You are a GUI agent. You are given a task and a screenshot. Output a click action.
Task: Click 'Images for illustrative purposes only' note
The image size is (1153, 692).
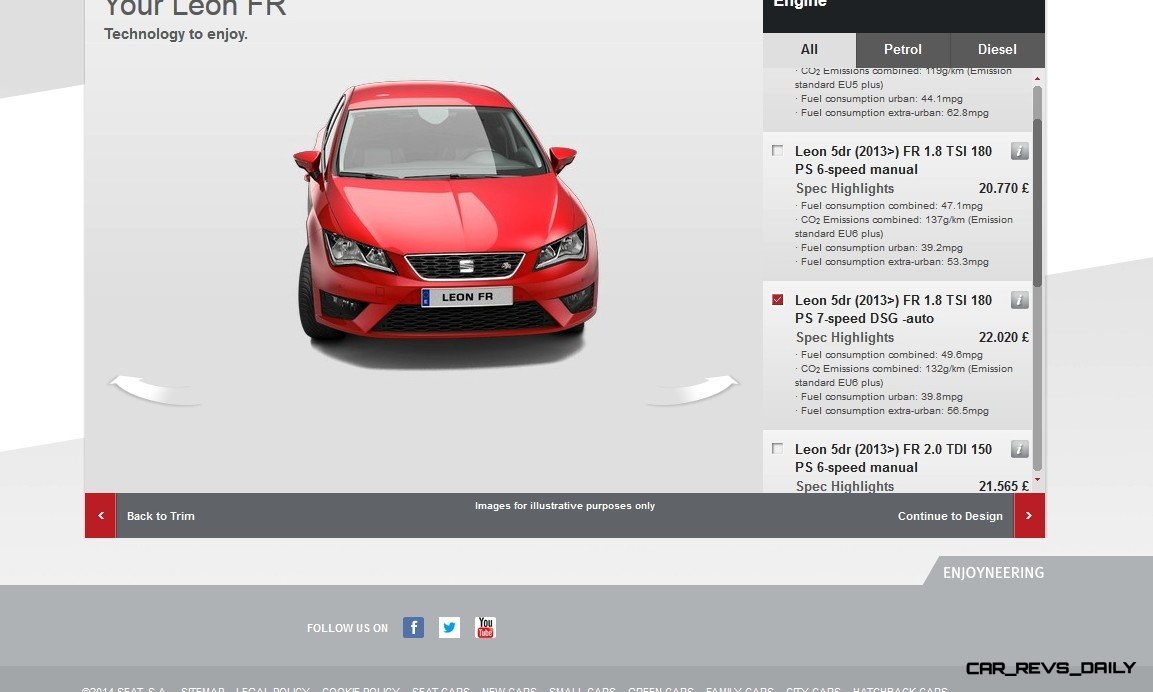565,505
